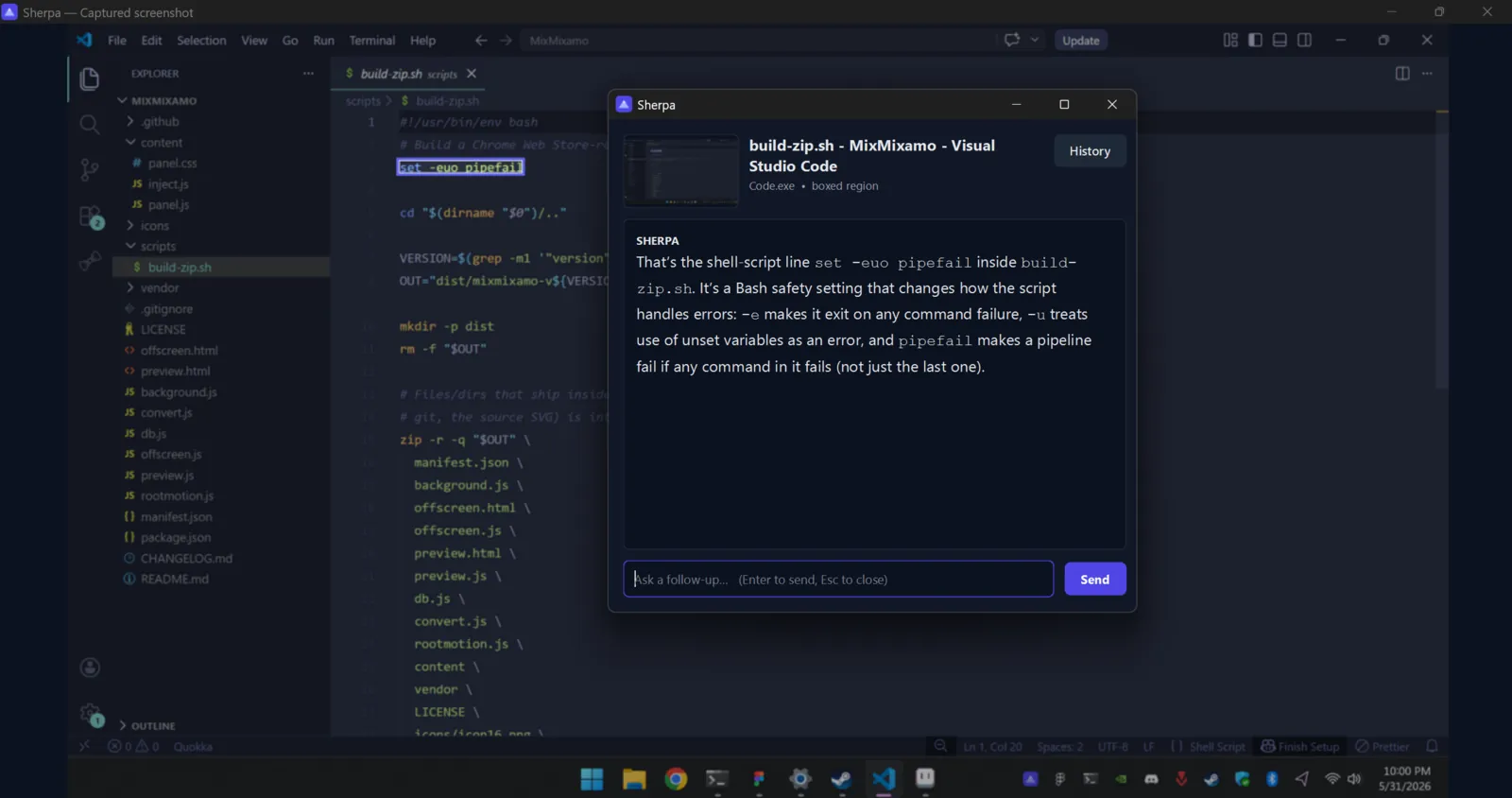This screenshot has width=1512, height=798.
Task: Go forward with the right arrow navigation icon
Action: 506,40
